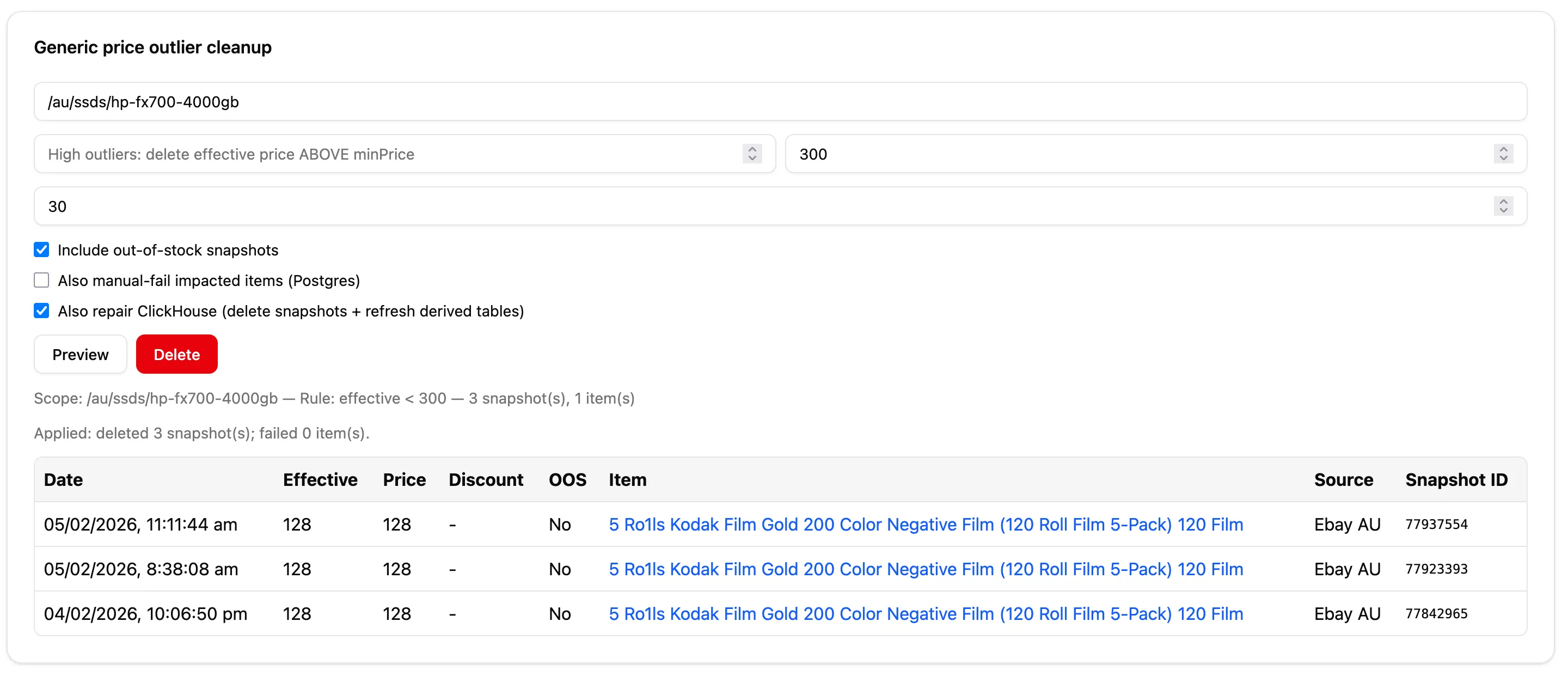Viewport: 1568px width, 682px height.
Task: Click the Date column header
Action: [x=63, y=480]
